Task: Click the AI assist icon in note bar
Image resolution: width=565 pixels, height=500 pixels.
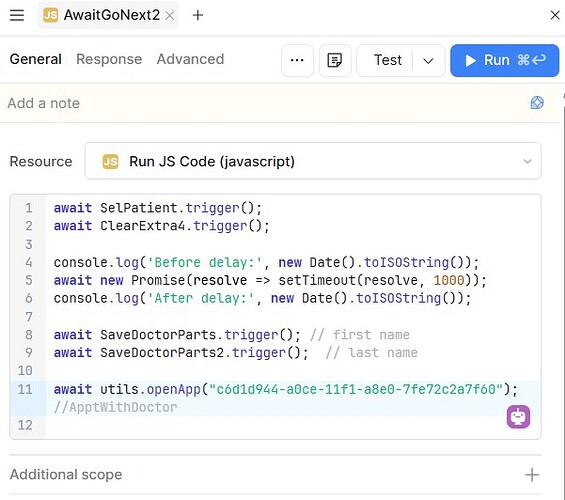Action: point(537,103)
